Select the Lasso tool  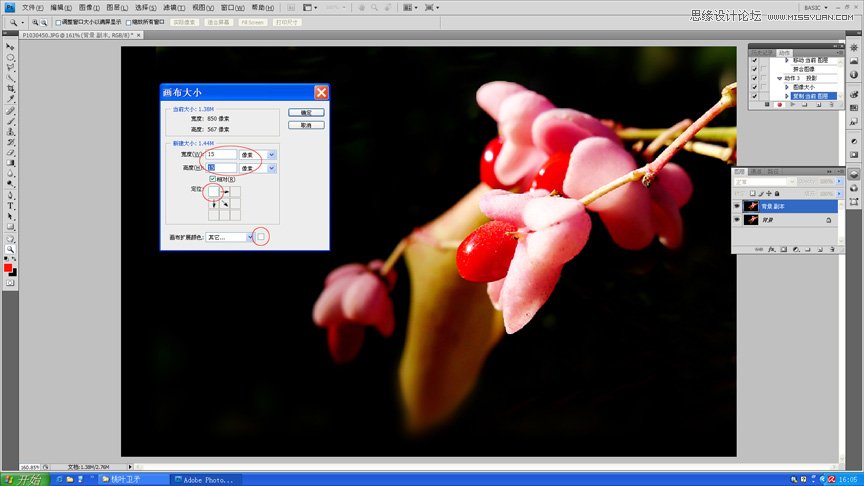10,68
